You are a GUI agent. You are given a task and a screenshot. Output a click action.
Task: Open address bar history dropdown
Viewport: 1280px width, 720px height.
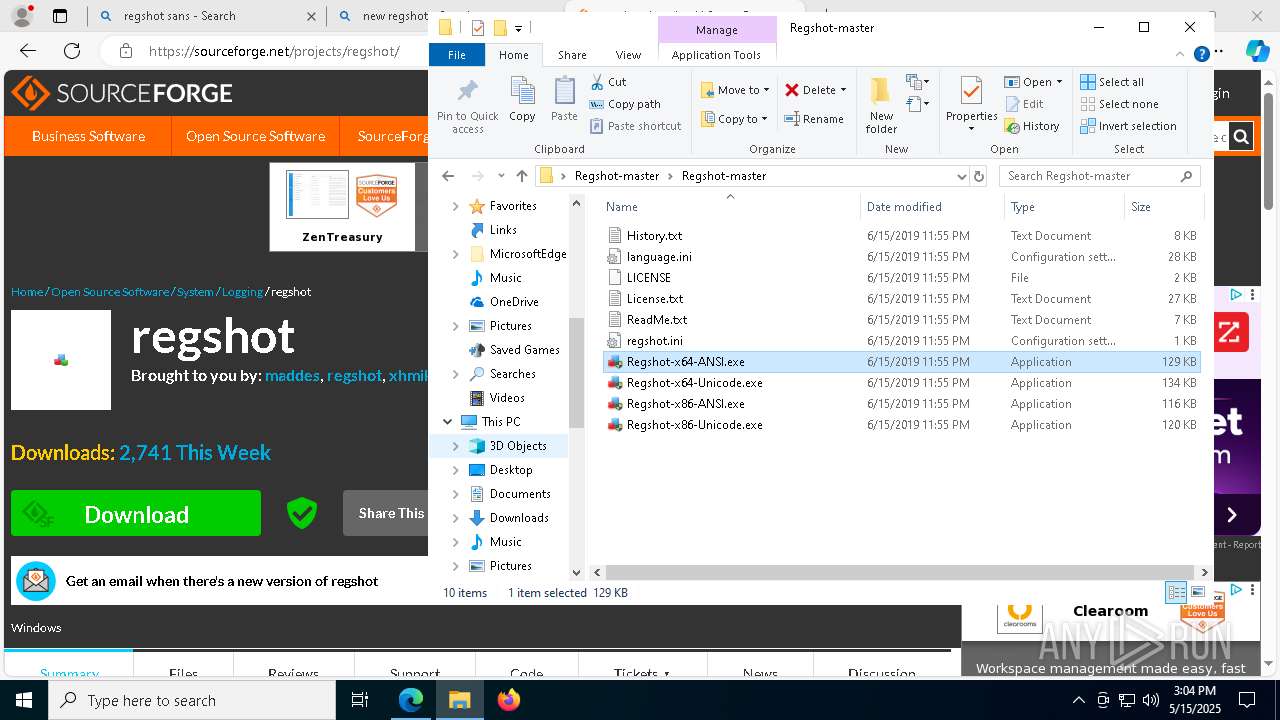coord(961,176)
